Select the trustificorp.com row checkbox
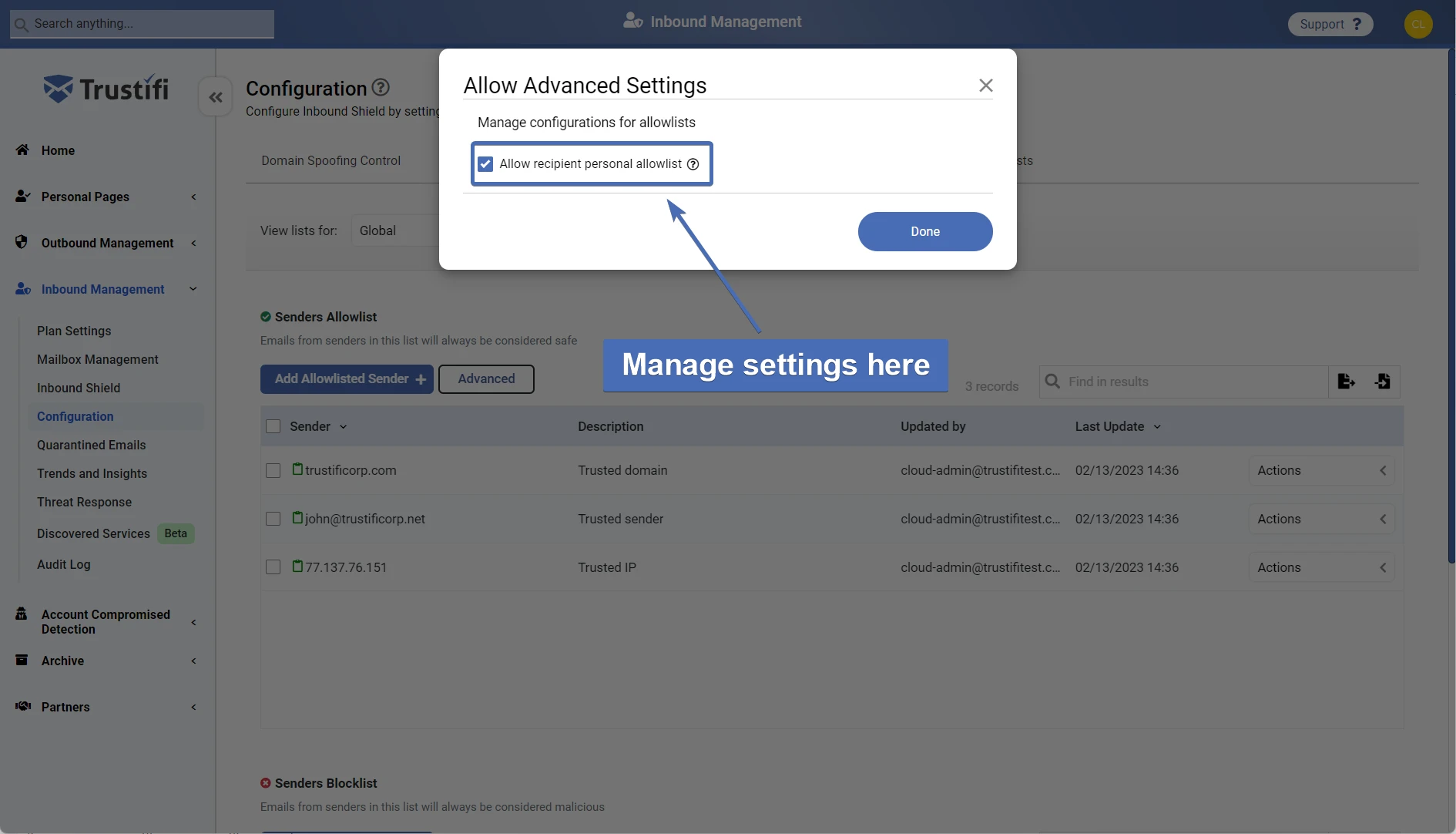The image size is (1456, 834). coord(273,471)
